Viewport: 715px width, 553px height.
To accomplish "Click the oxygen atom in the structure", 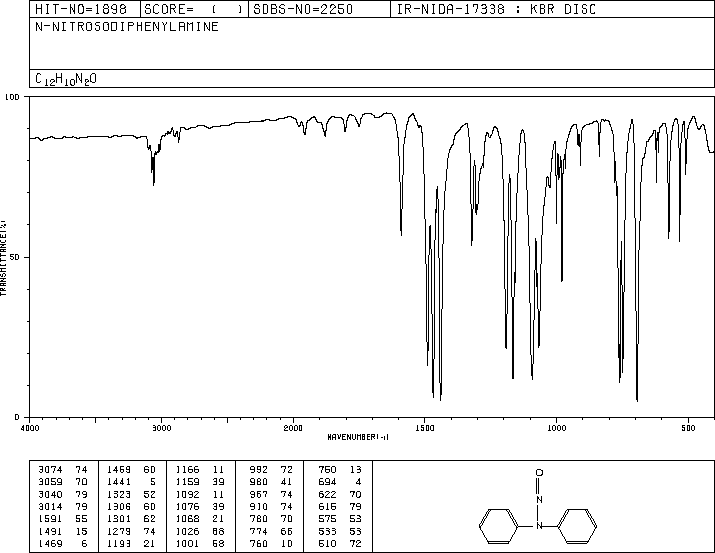I will 538,471.
